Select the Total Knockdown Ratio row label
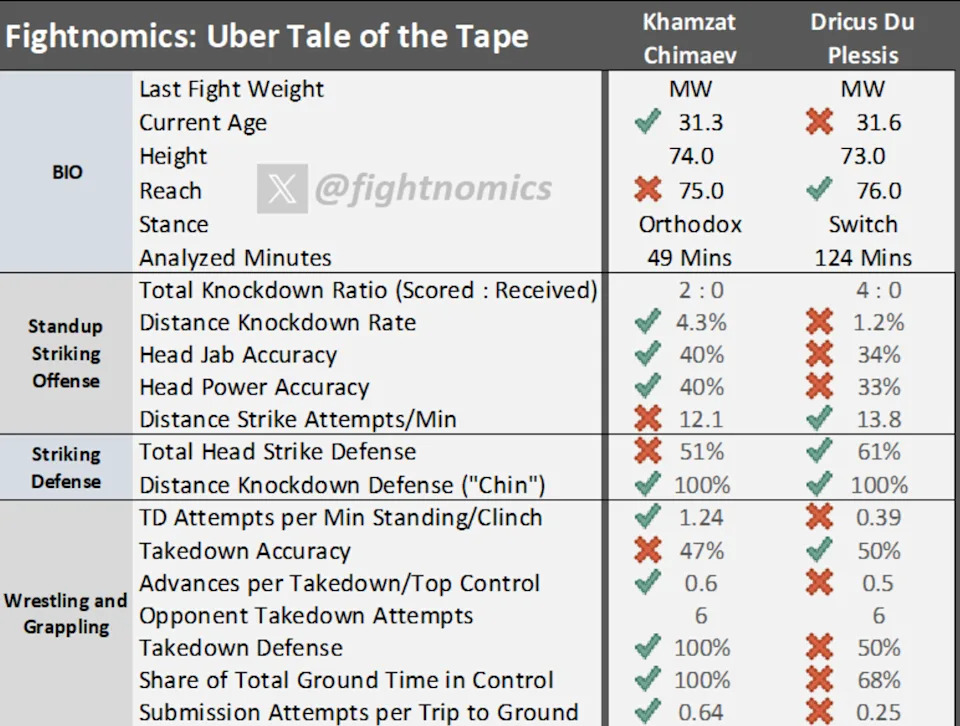The height and width of the screenshot is (726, 960). (x=368, y=290)
